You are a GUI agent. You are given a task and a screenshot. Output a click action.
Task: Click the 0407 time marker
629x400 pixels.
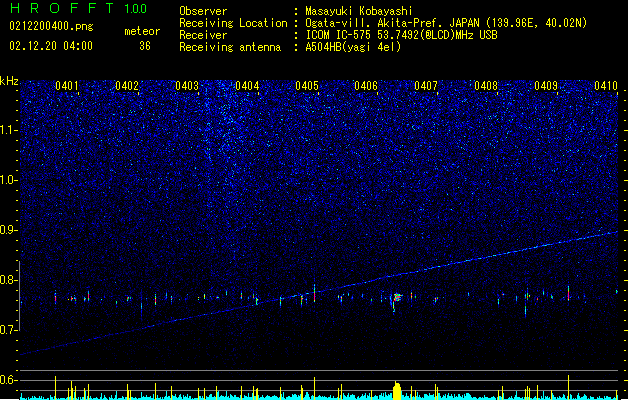(426, 86)
